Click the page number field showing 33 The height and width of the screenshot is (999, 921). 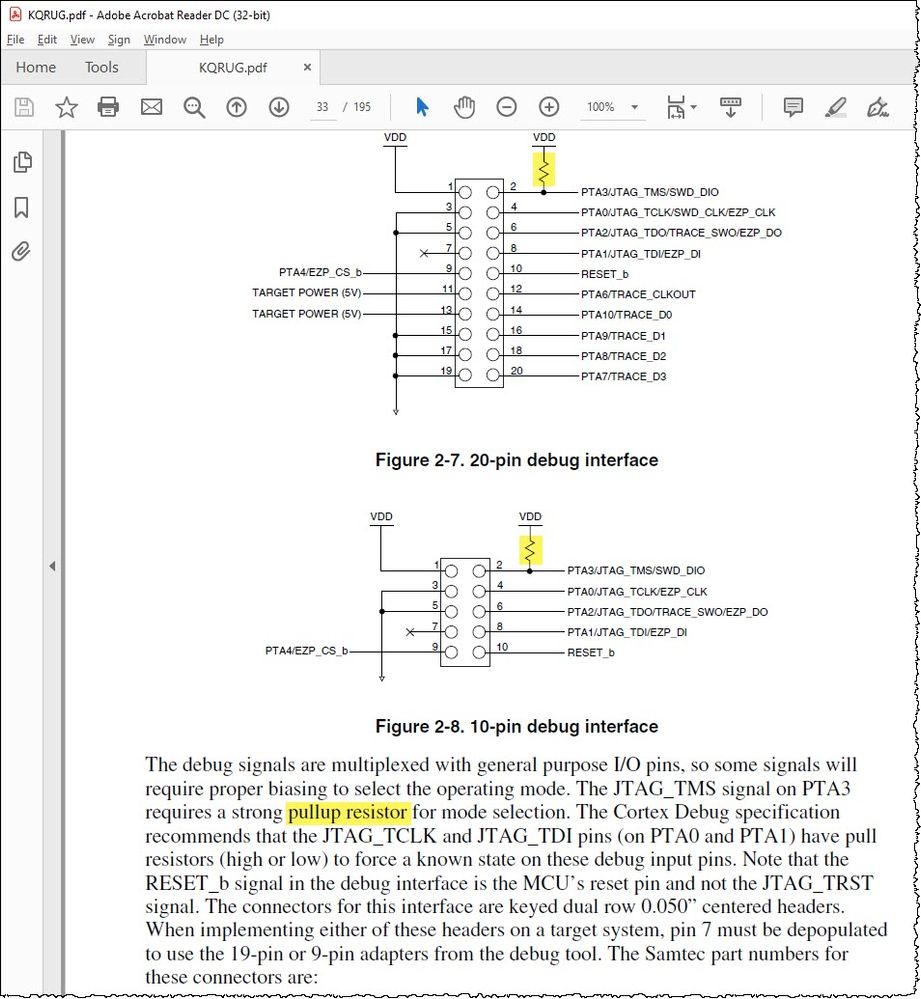[x=322, y=107]
